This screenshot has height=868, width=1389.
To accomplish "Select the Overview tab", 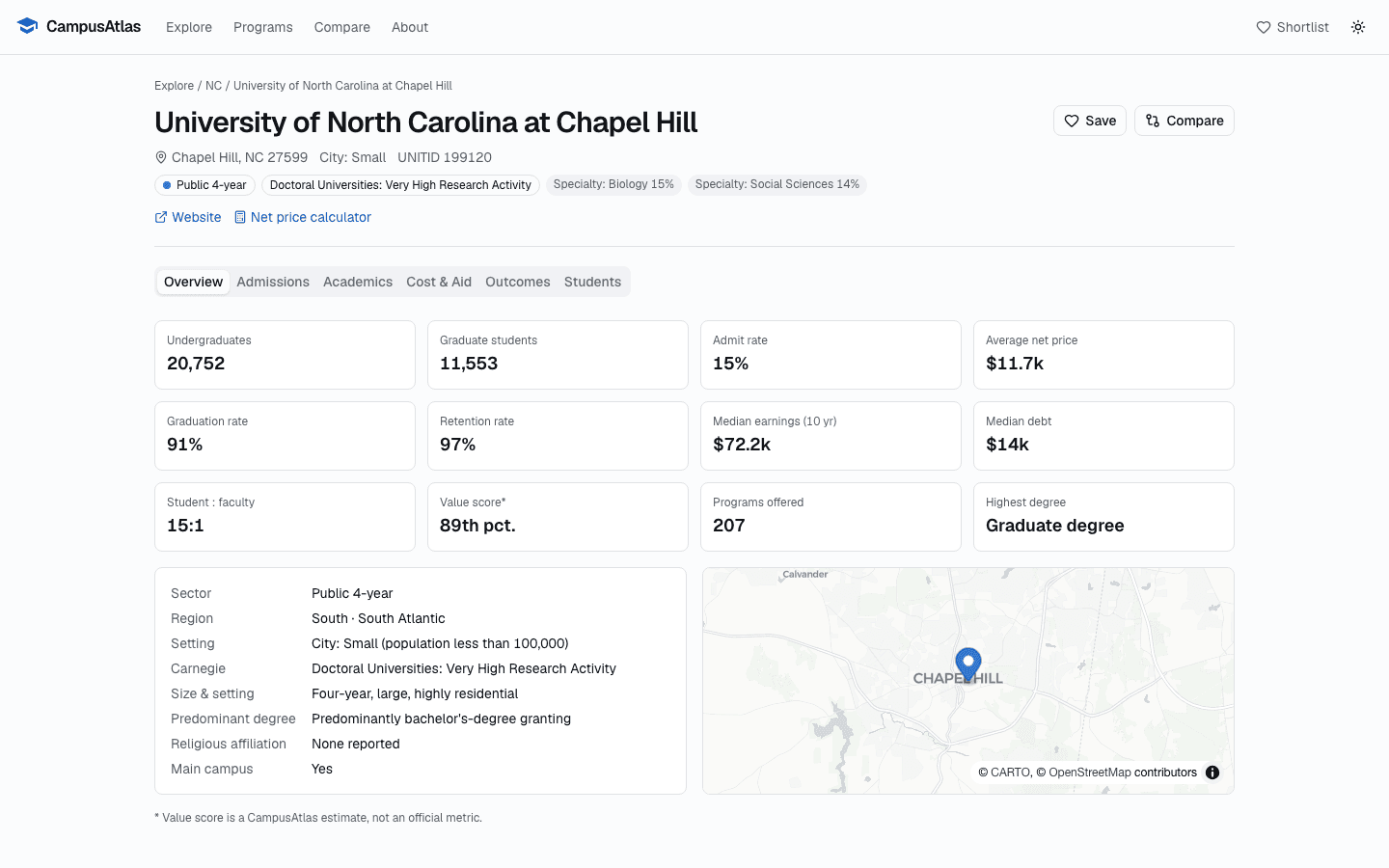I will point(193,282).
